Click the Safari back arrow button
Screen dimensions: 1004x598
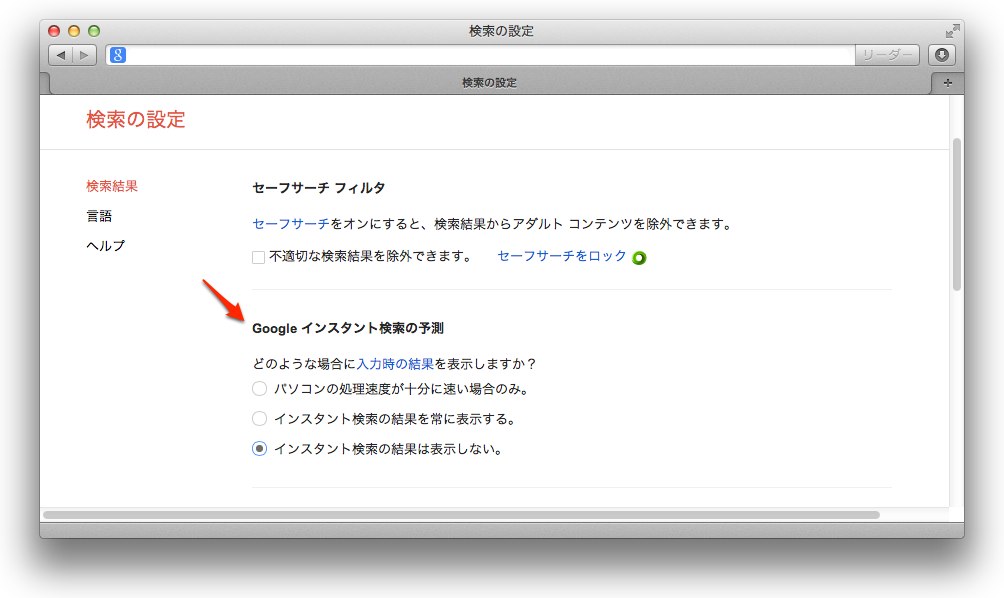point(61,55)
